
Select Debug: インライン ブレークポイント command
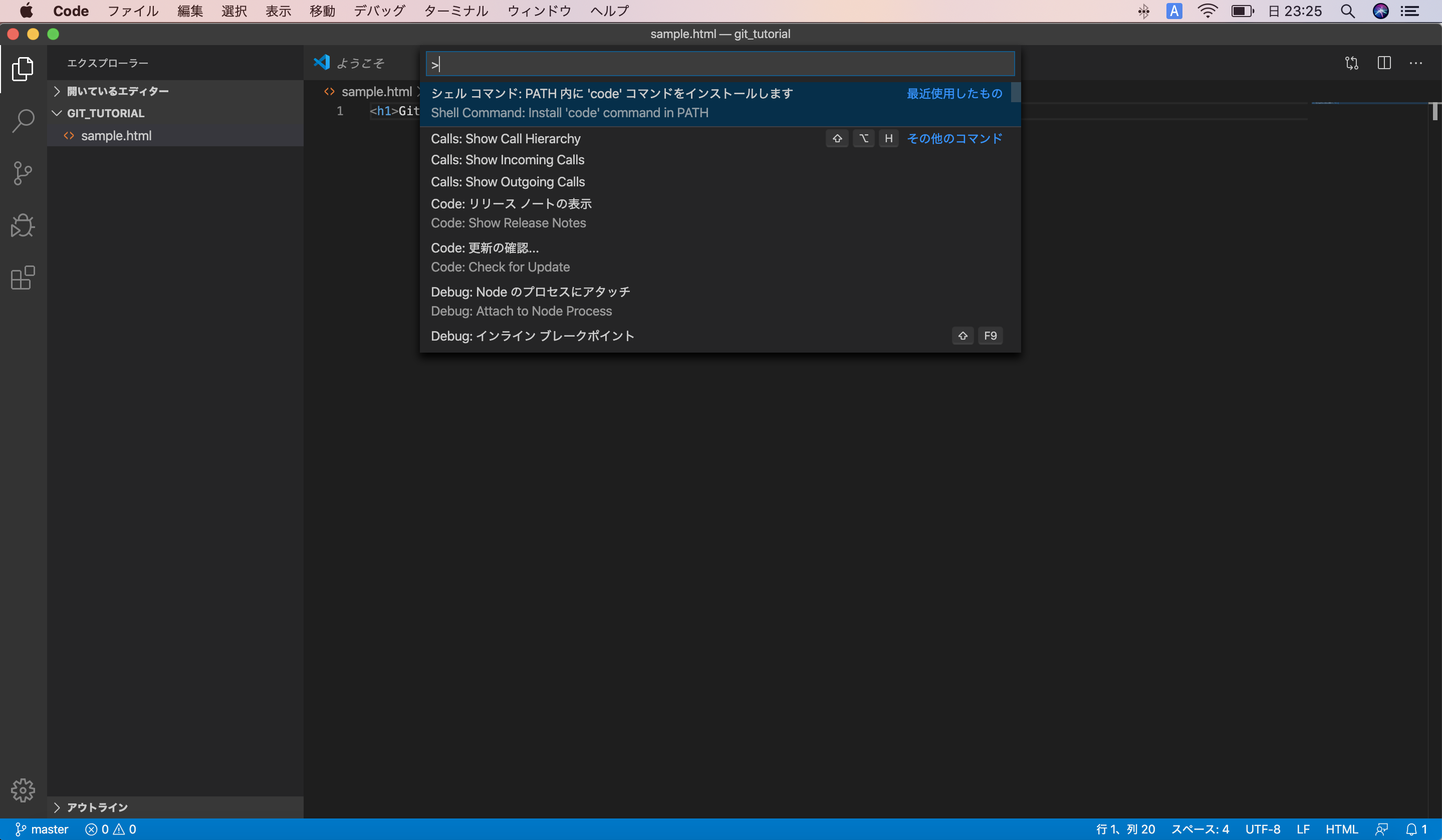coord(720,336)
